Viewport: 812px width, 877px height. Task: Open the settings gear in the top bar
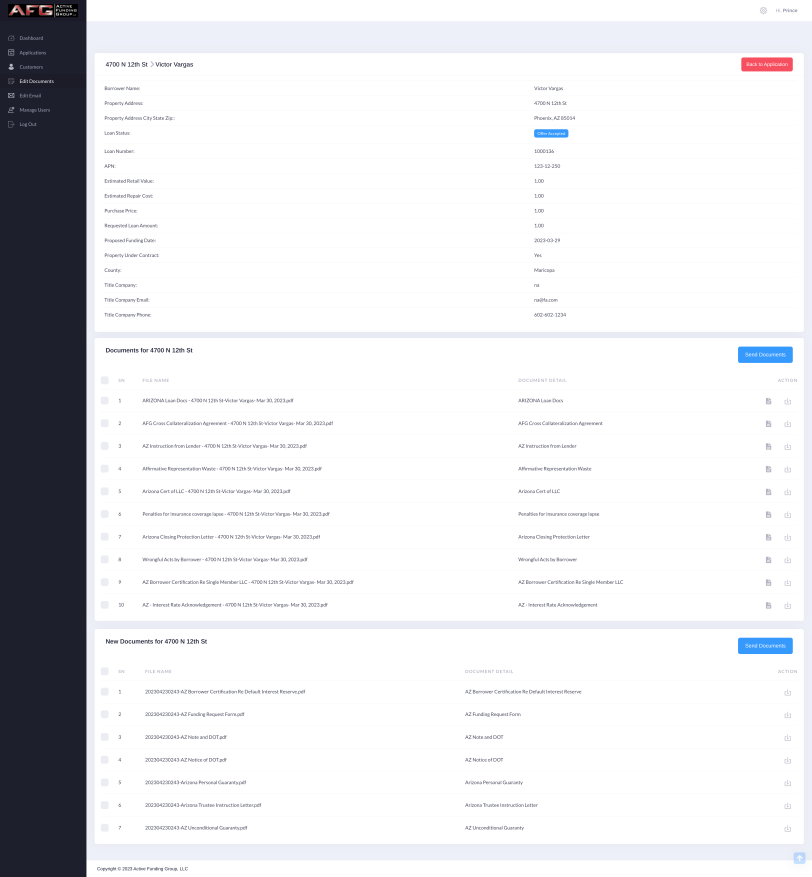click(763, 11)
